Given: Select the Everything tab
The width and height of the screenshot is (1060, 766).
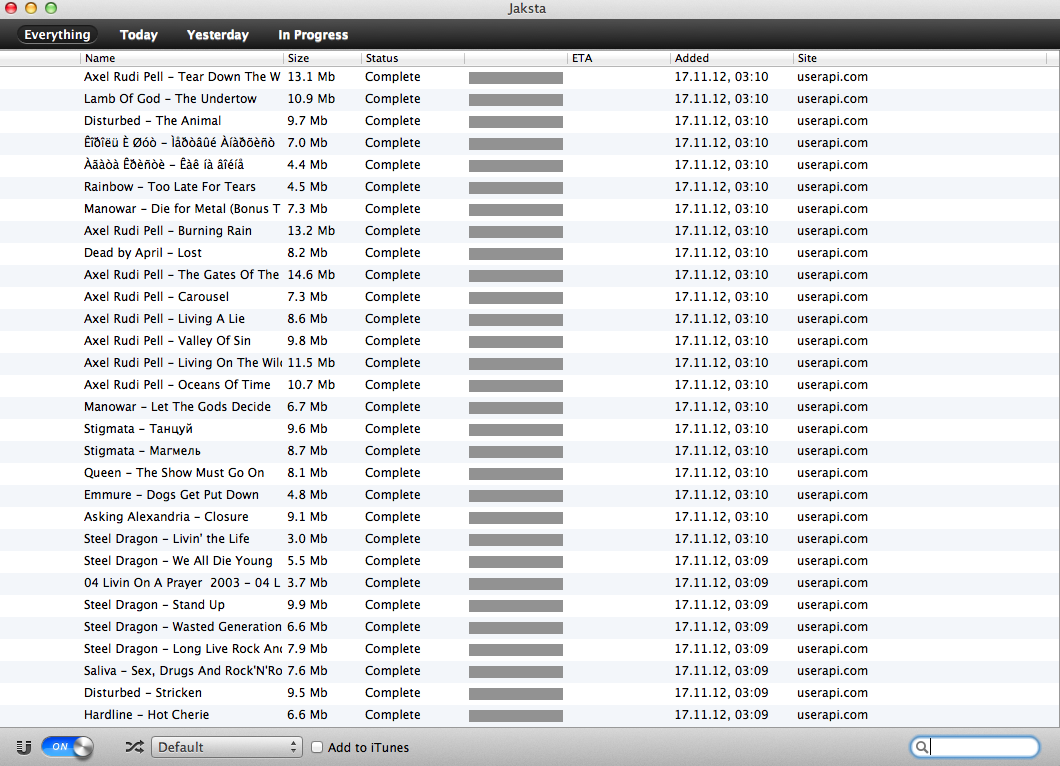Looking at the screenshot, I should coord(57,35).
